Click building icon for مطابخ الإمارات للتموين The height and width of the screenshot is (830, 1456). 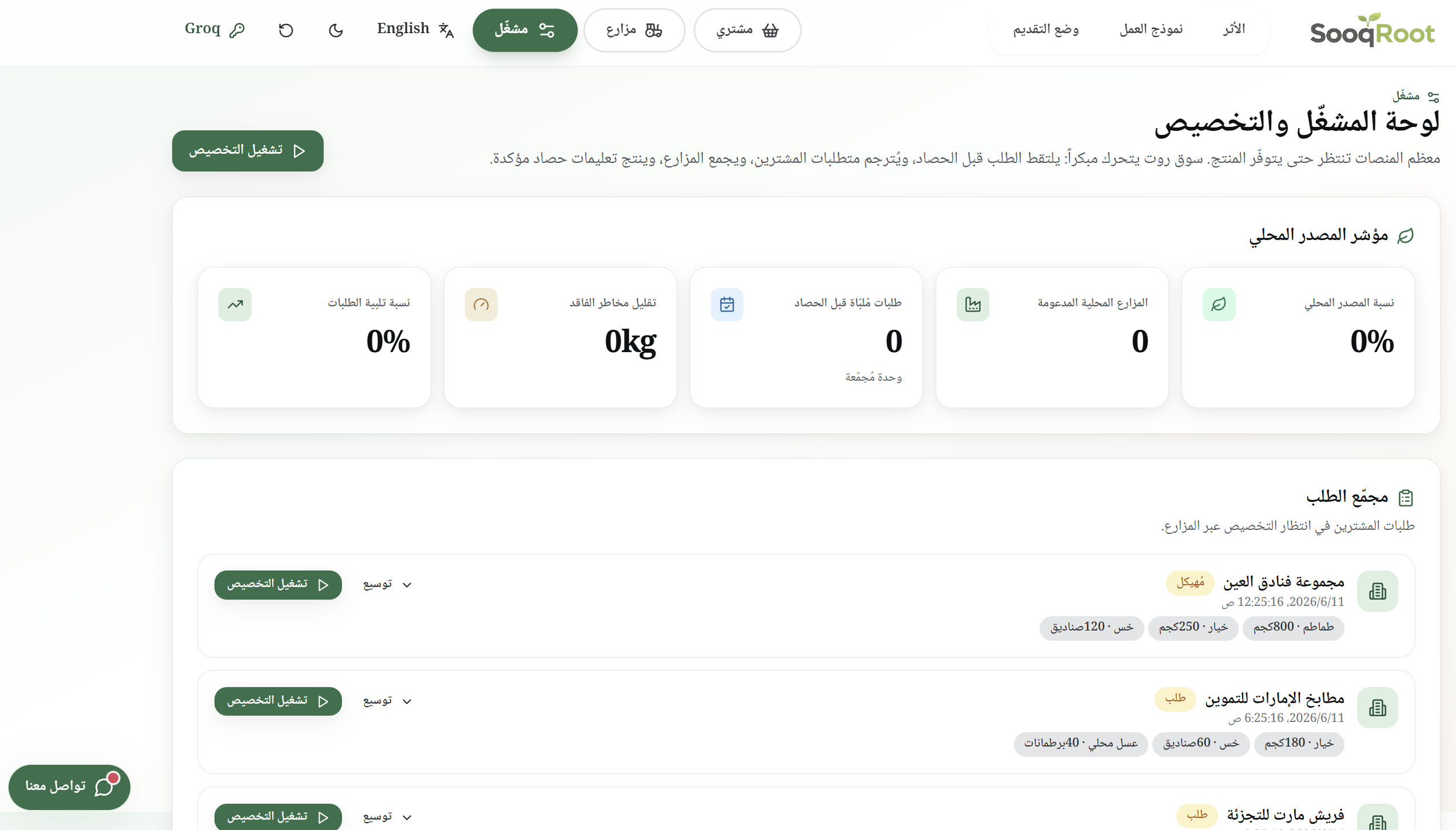tap(1378, 708)
